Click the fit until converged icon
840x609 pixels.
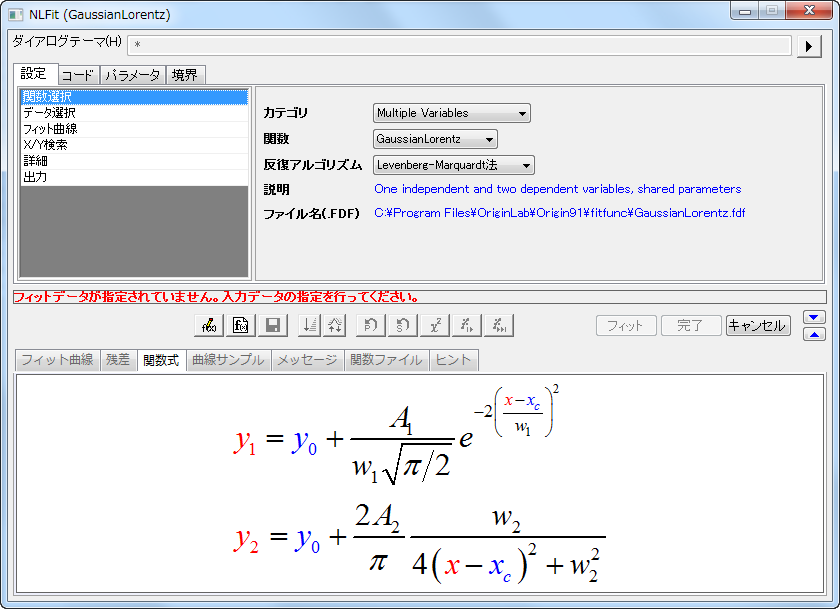tap(499, 325)
